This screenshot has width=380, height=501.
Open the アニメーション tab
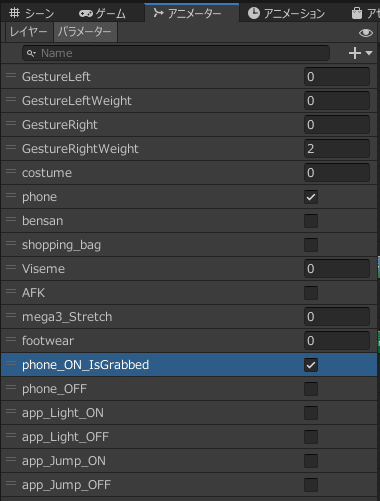(286, 13)
